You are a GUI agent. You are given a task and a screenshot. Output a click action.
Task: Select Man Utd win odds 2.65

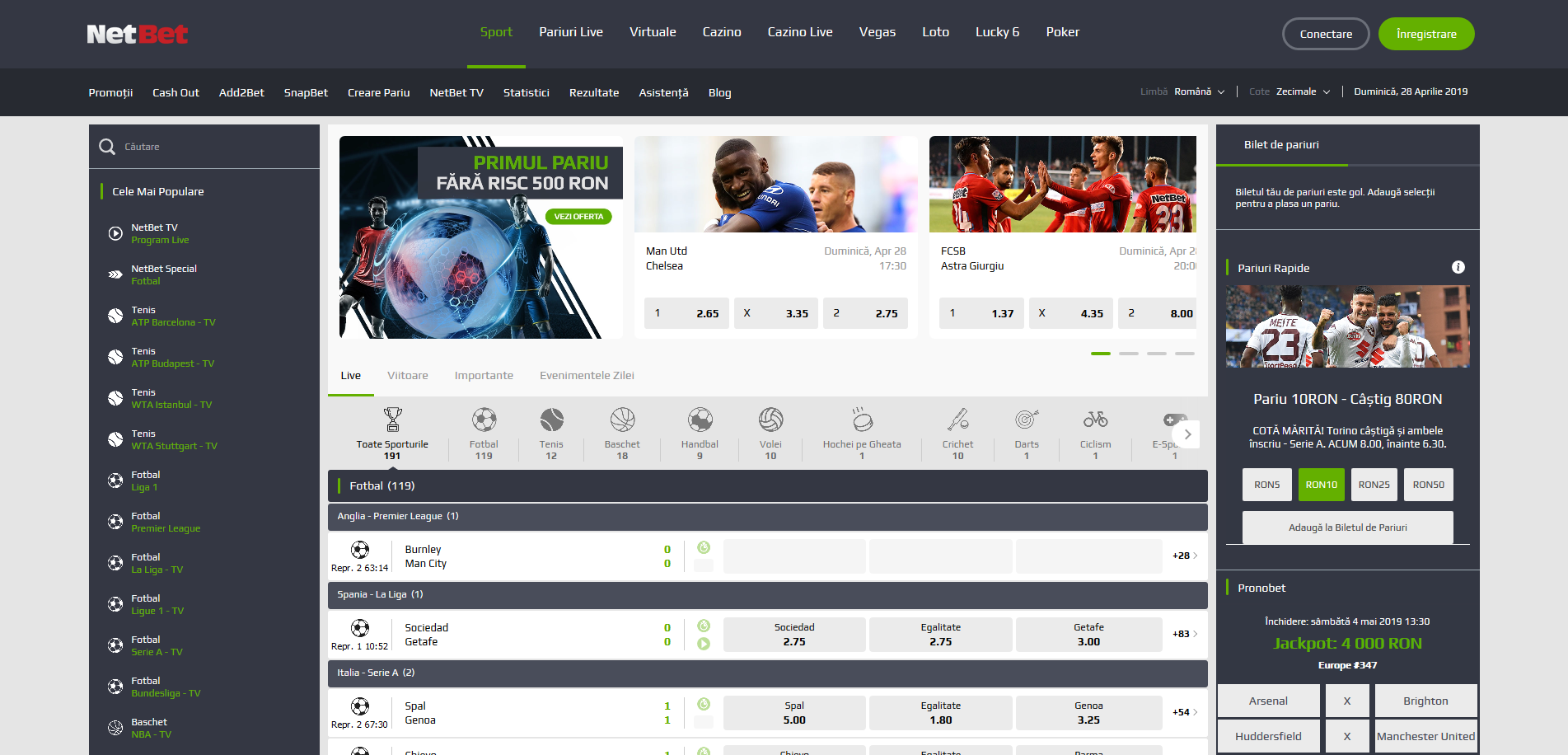[686, 313]
